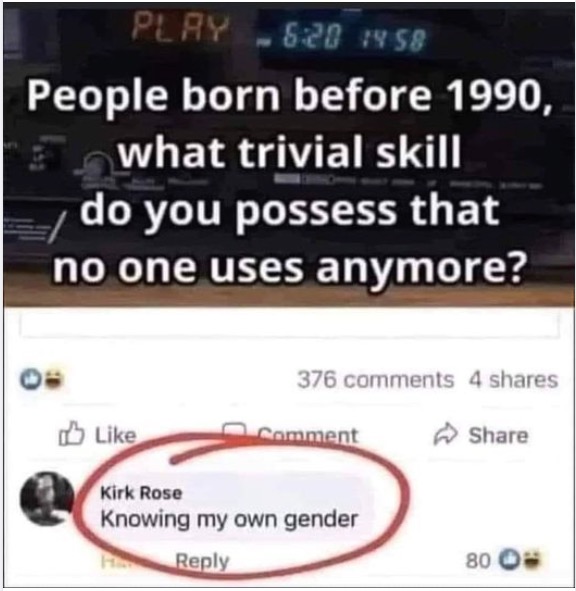The height and width of the screenshot is (591, 576).
Task: Open the 376 comments link
Action: [x=375, y=379]
